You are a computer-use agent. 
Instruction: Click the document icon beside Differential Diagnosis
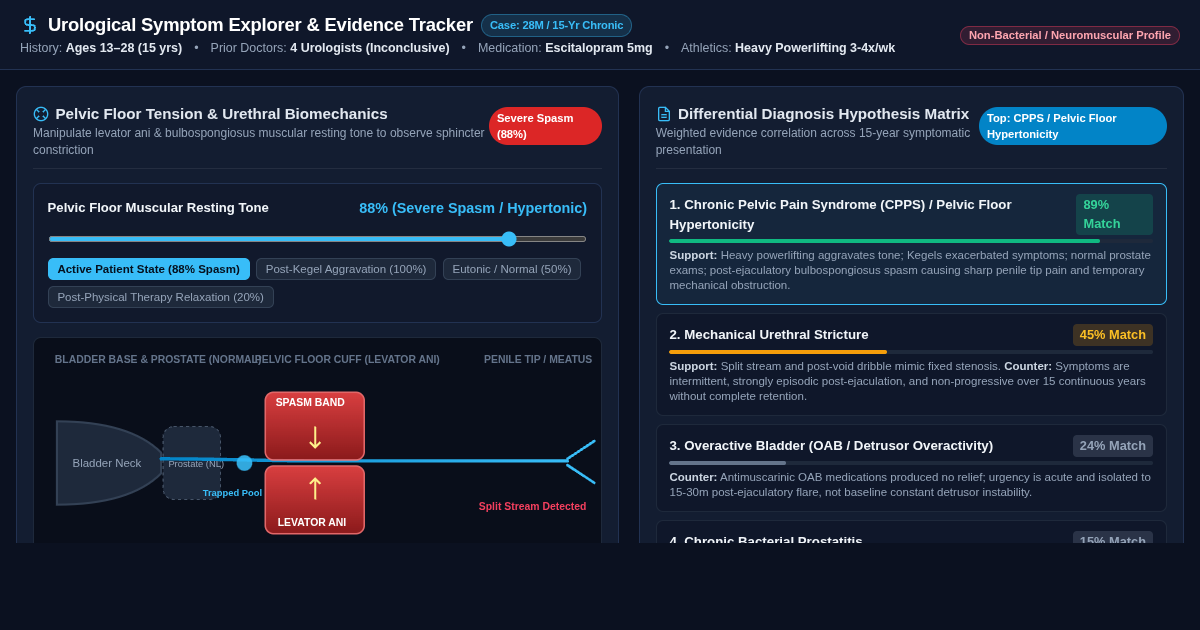coord(664,114)
